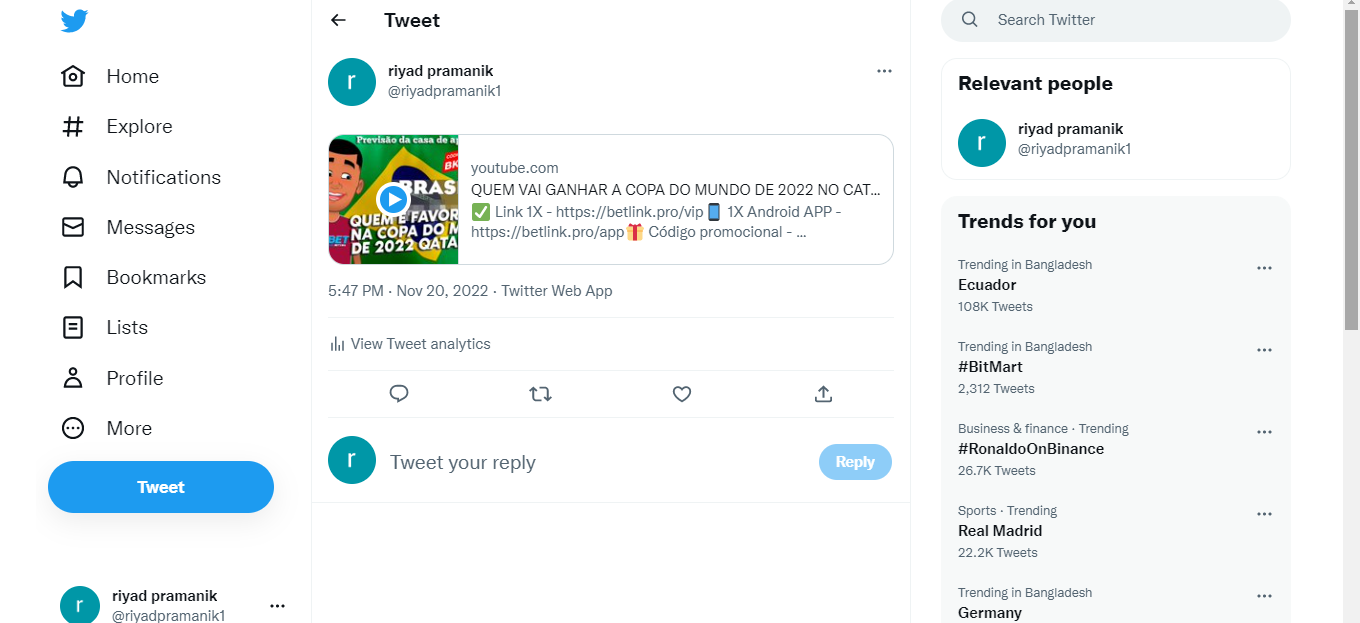Open Notifications from the bell icon

73,177
